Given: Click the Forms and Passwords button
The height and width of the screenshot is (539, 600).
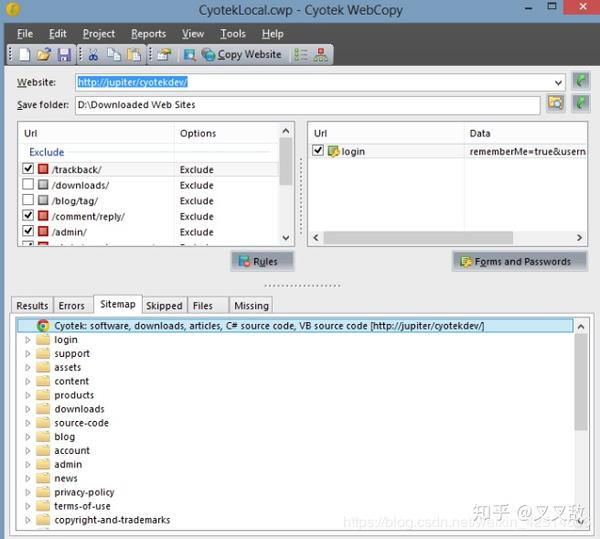Looking at the screenshot, I should point(520,261).
